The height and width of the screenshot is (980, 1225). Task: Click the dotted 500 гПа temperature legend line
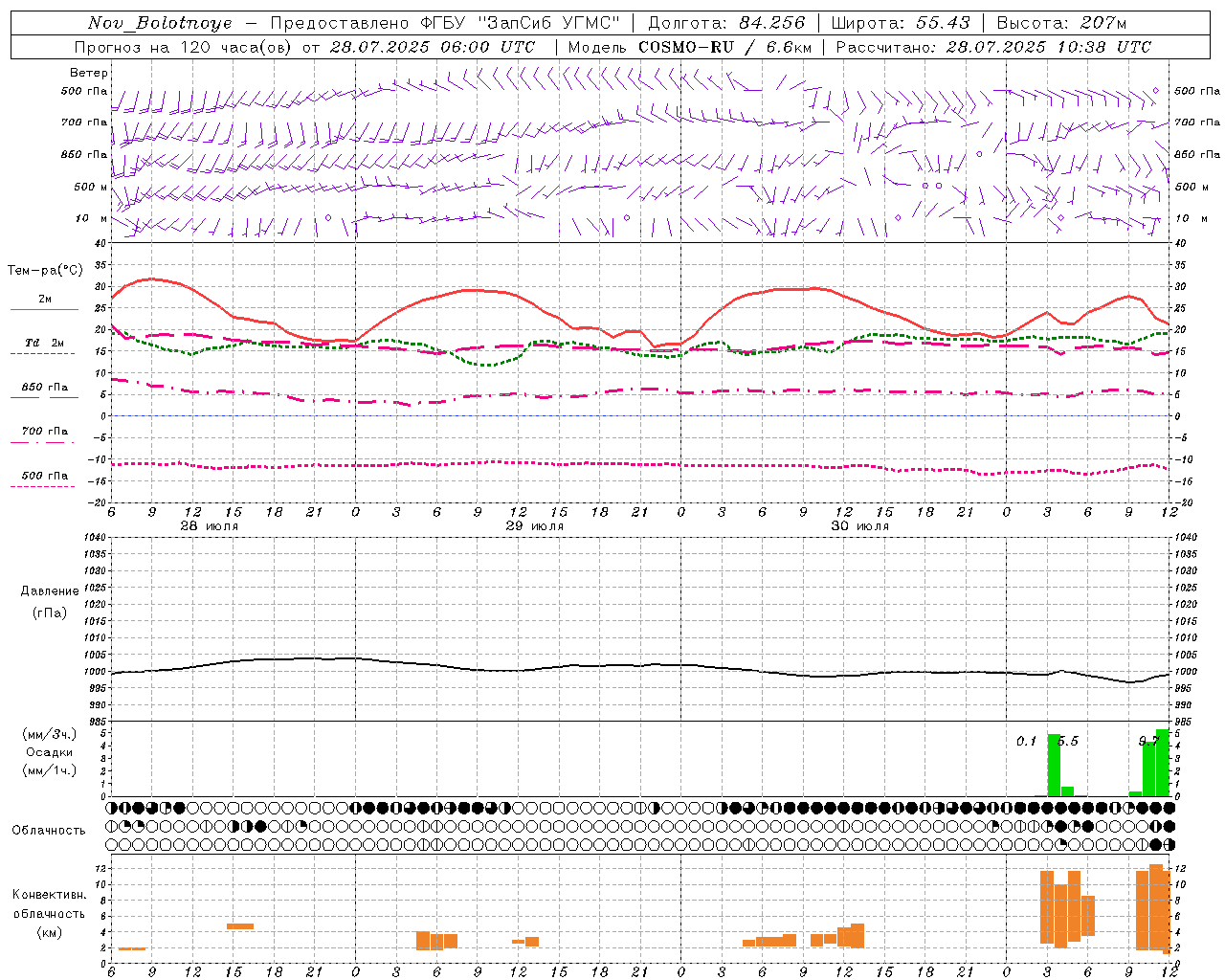42,486
